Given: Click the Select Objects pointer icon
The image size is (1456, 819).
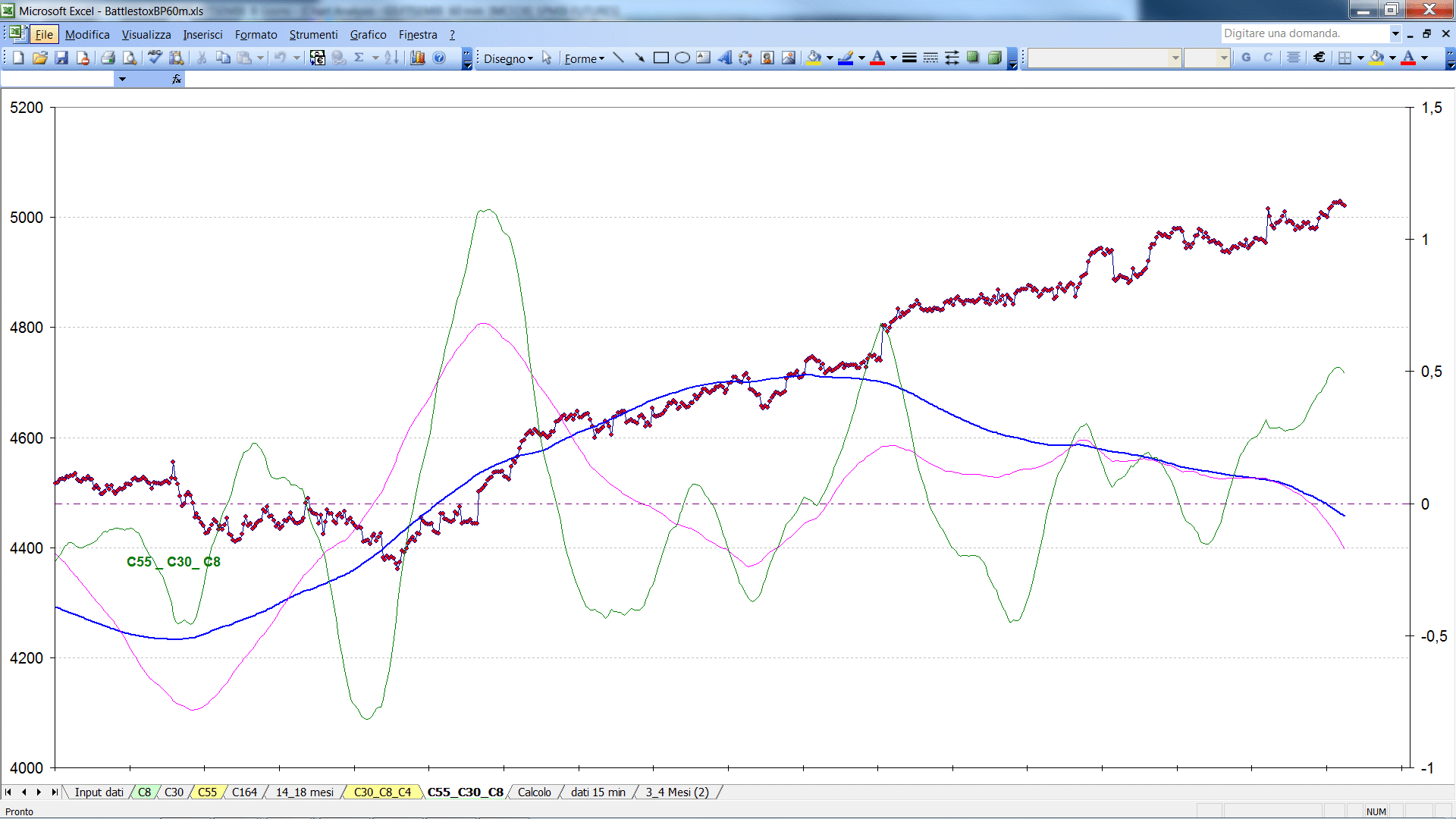Looking at the screenshot, I should 547,58.
